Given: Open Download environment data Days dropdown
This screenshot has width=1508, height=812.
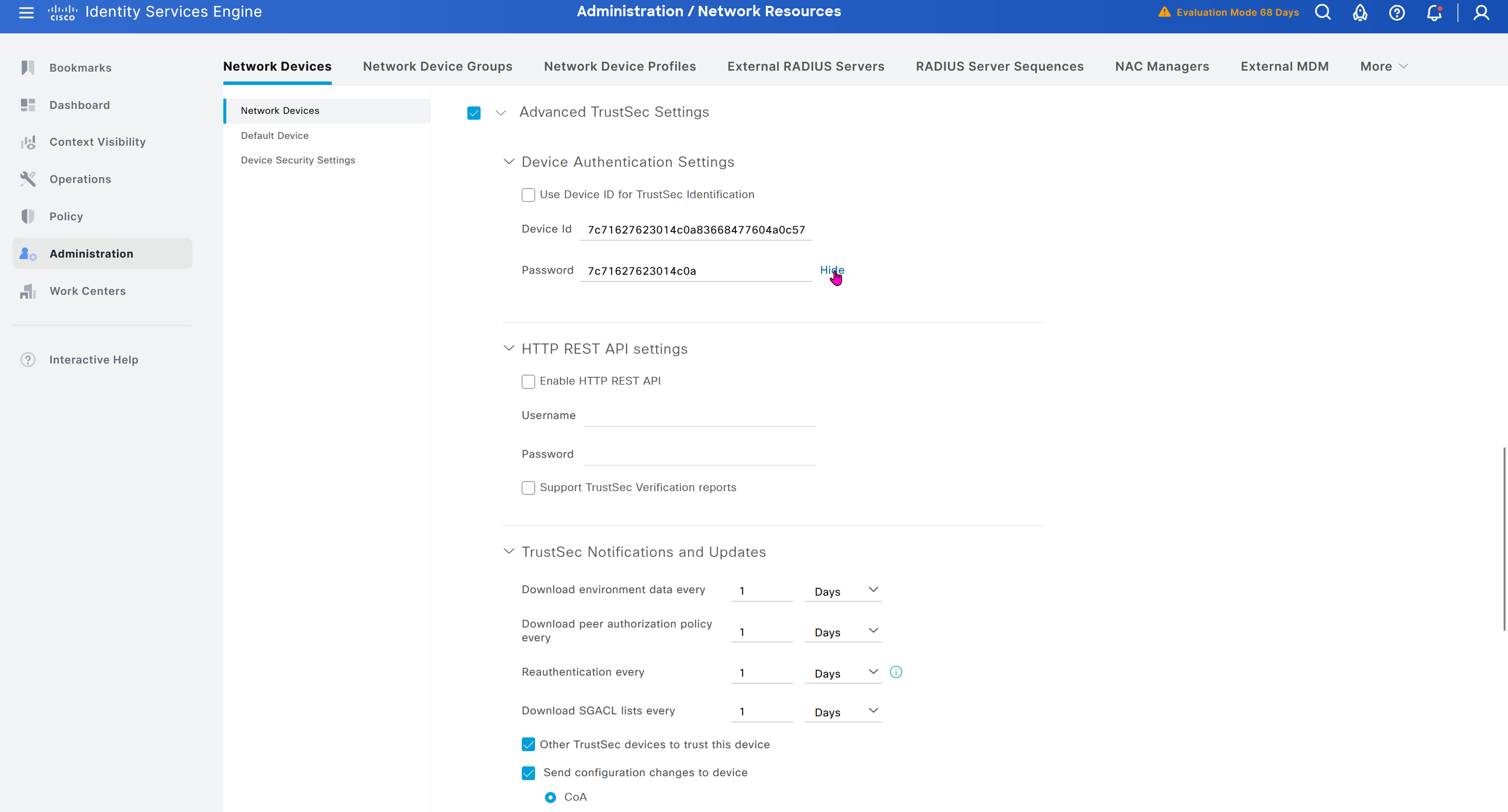Looking at the screenshot, I should point(843,591).
